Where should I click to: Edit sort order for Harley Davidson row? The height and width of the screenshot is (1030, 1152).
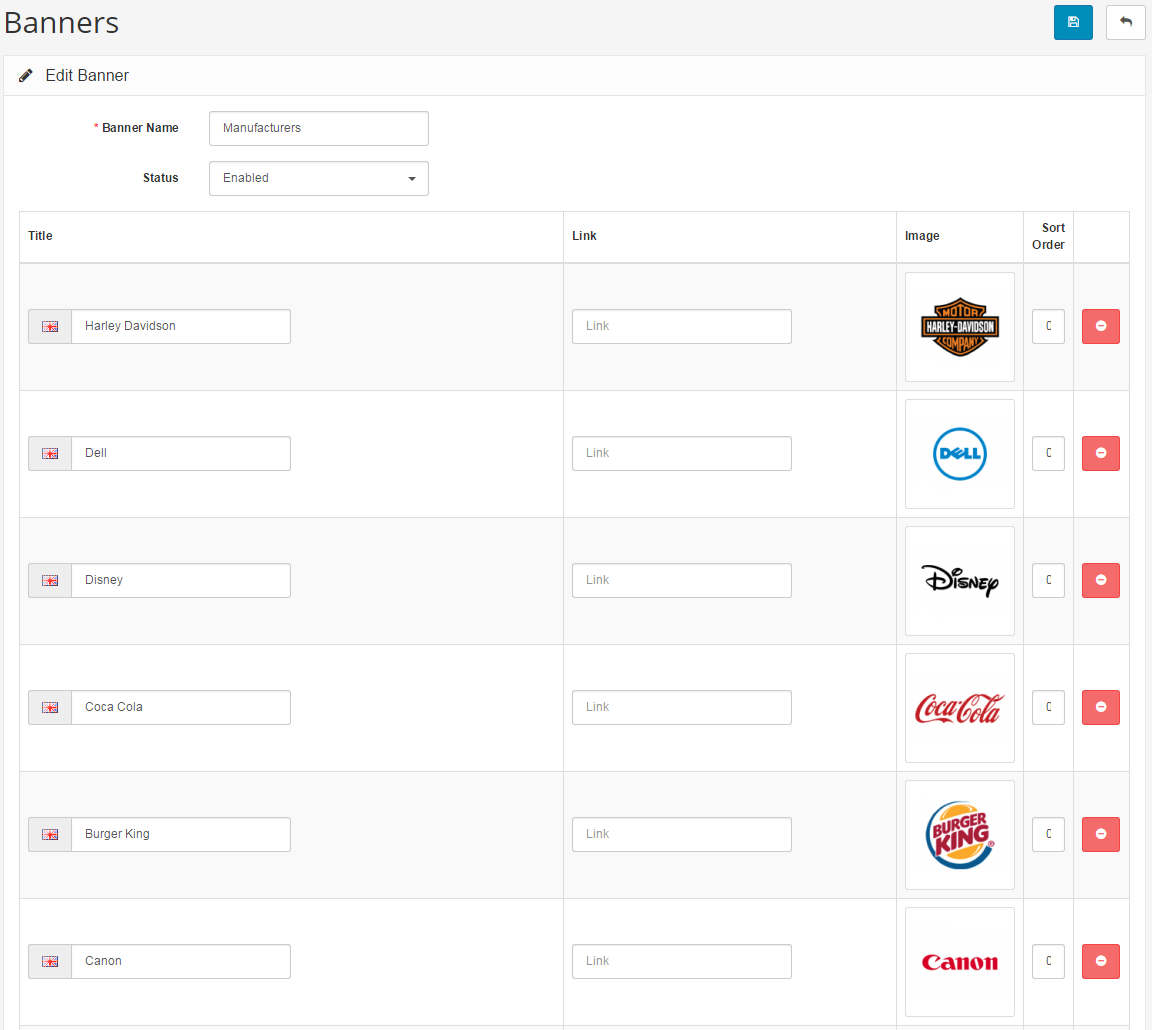click(1048, 326)
